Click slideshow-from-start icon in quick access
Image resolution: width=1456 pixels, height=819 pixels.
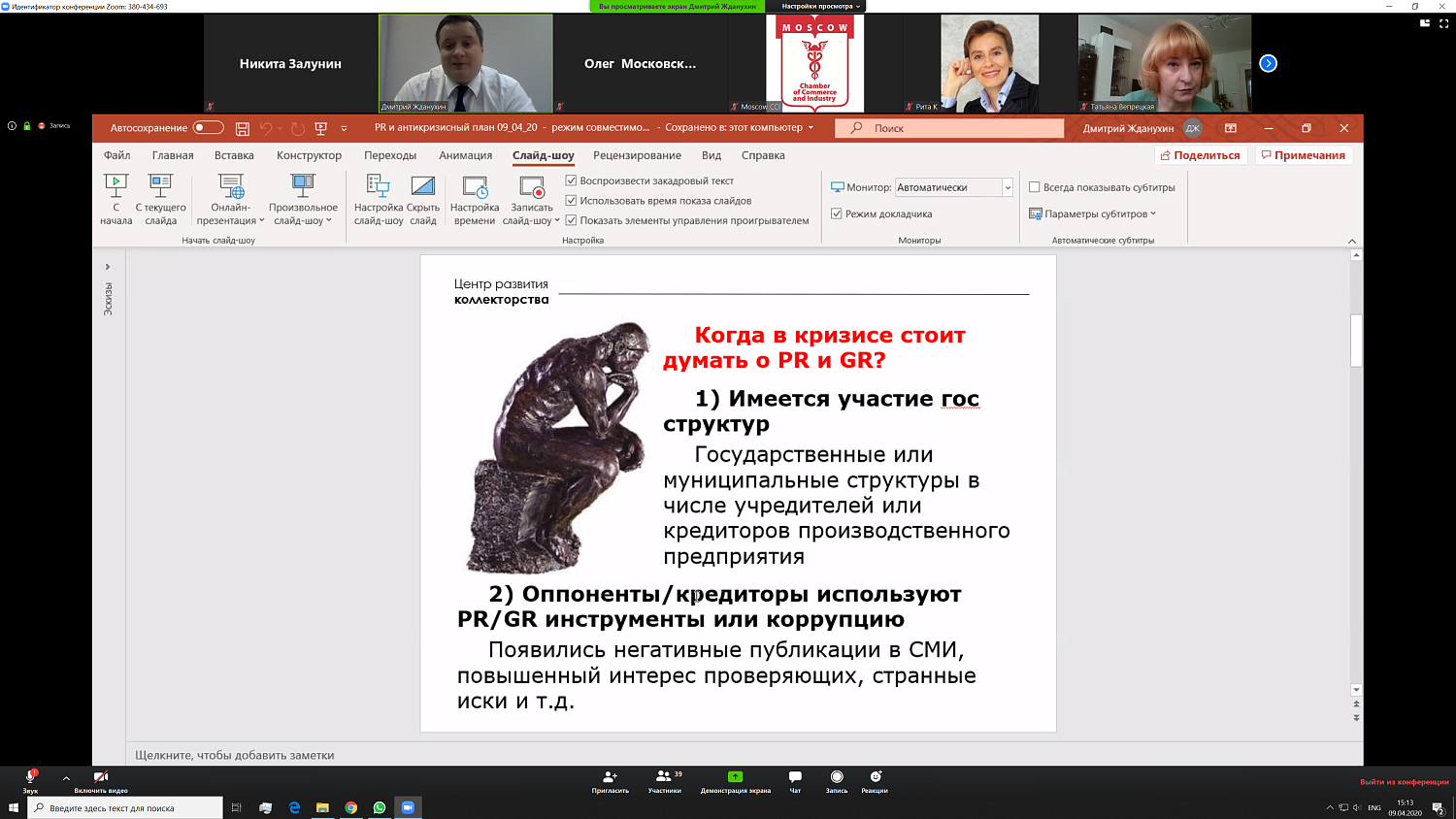click(x=321, y=128)
